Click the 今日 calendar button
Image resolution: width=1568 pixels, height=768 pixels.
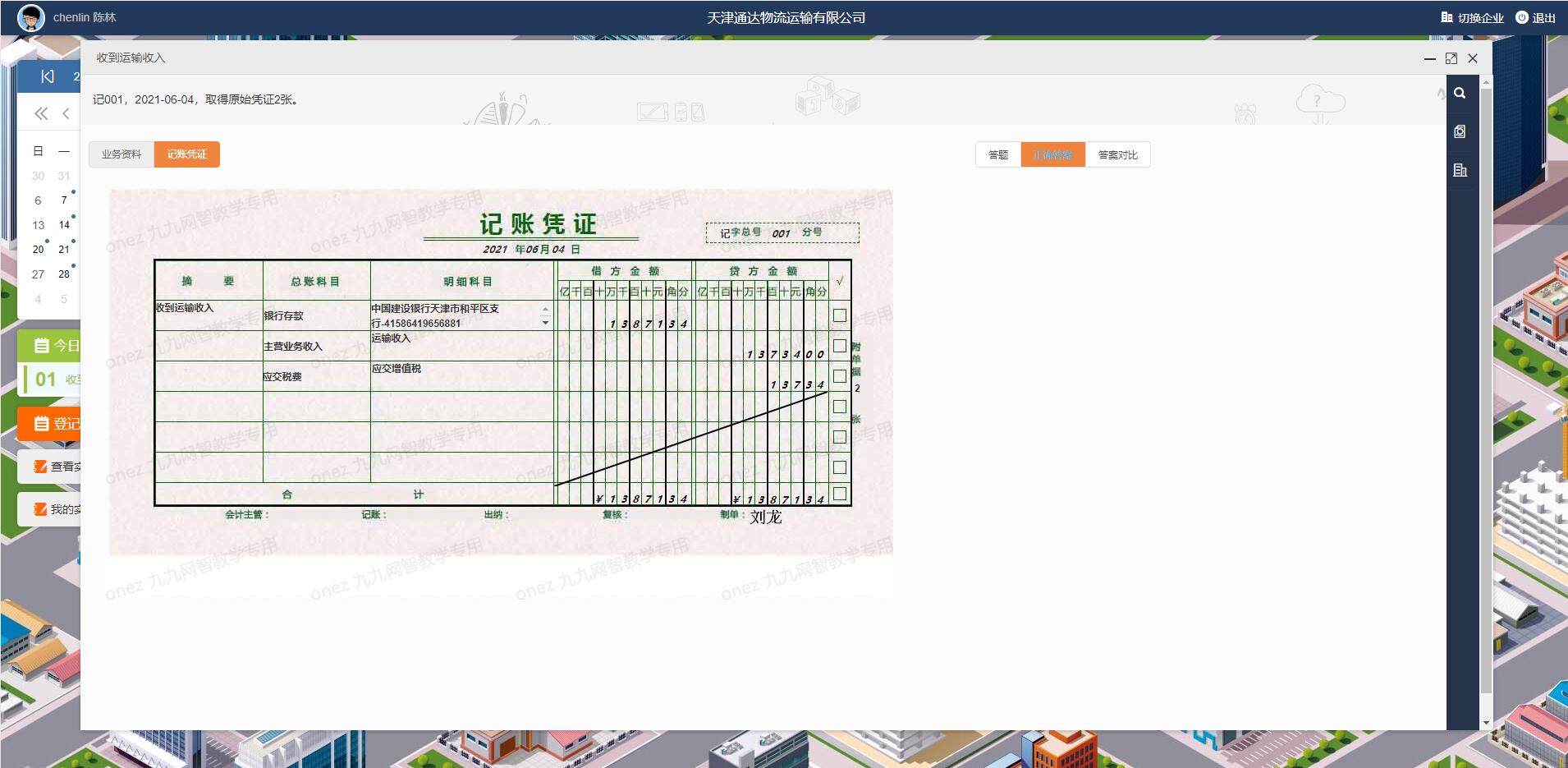click(49, 346)
